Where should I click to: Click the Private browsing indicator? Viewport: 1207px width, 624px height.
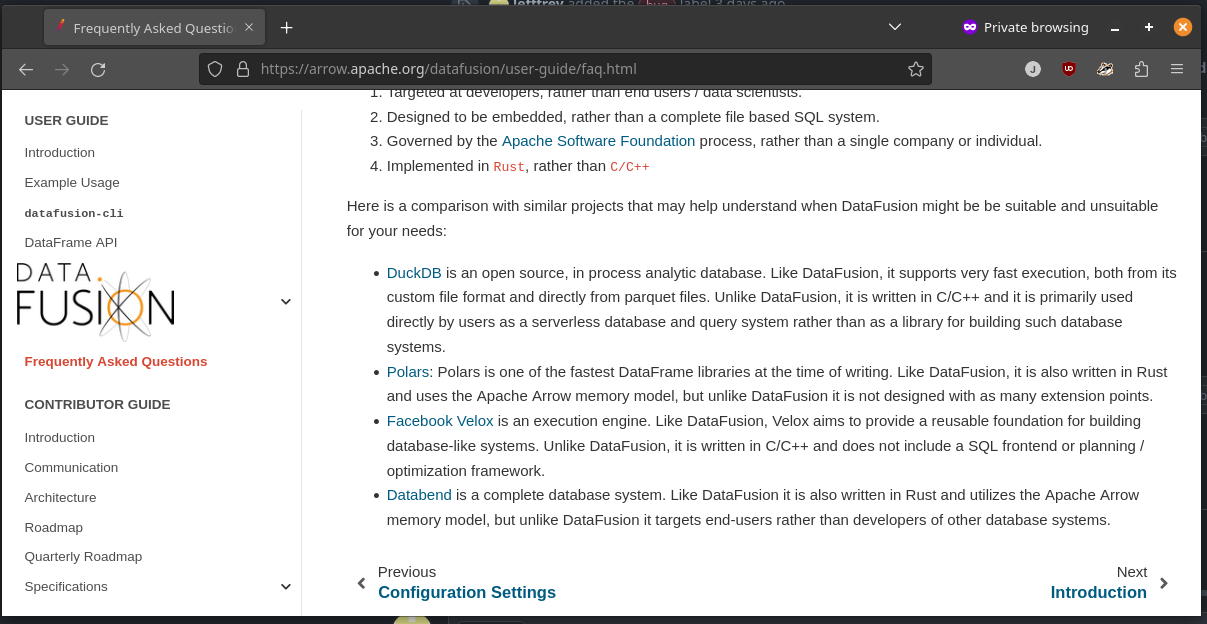[x=1025, y=27]
